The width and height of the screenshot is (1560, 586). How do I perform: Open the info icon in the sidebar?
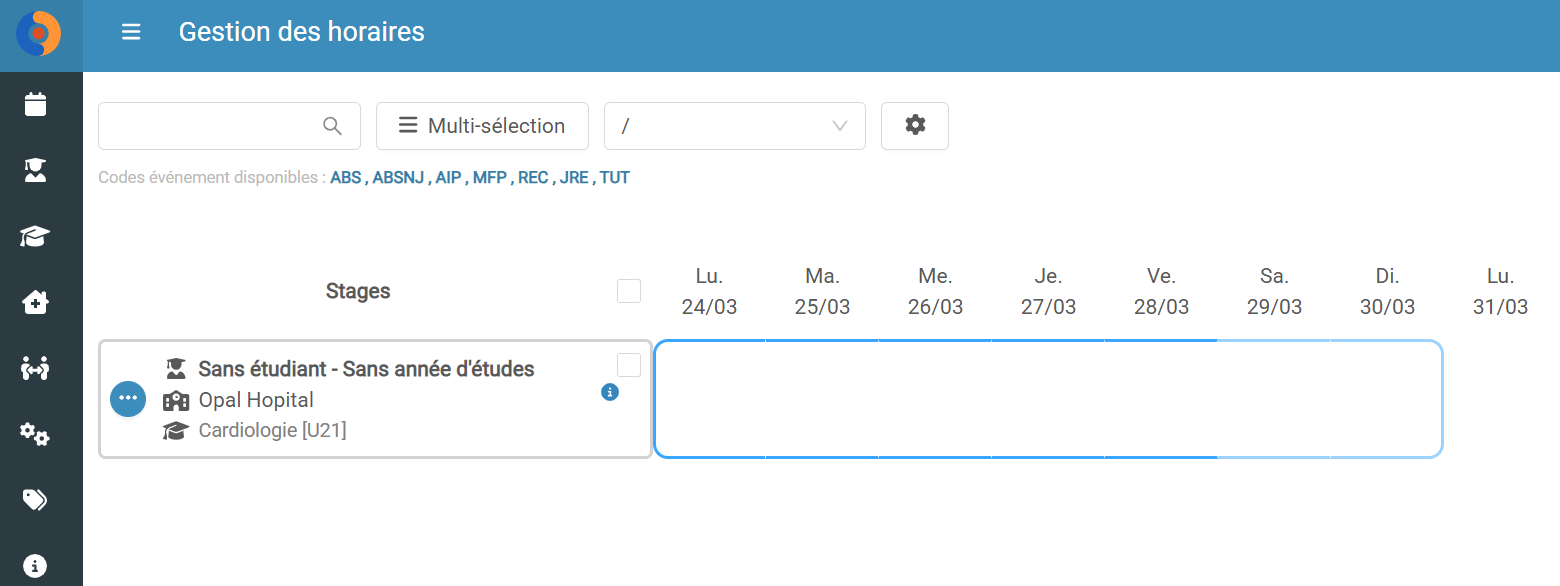point(36,566)
